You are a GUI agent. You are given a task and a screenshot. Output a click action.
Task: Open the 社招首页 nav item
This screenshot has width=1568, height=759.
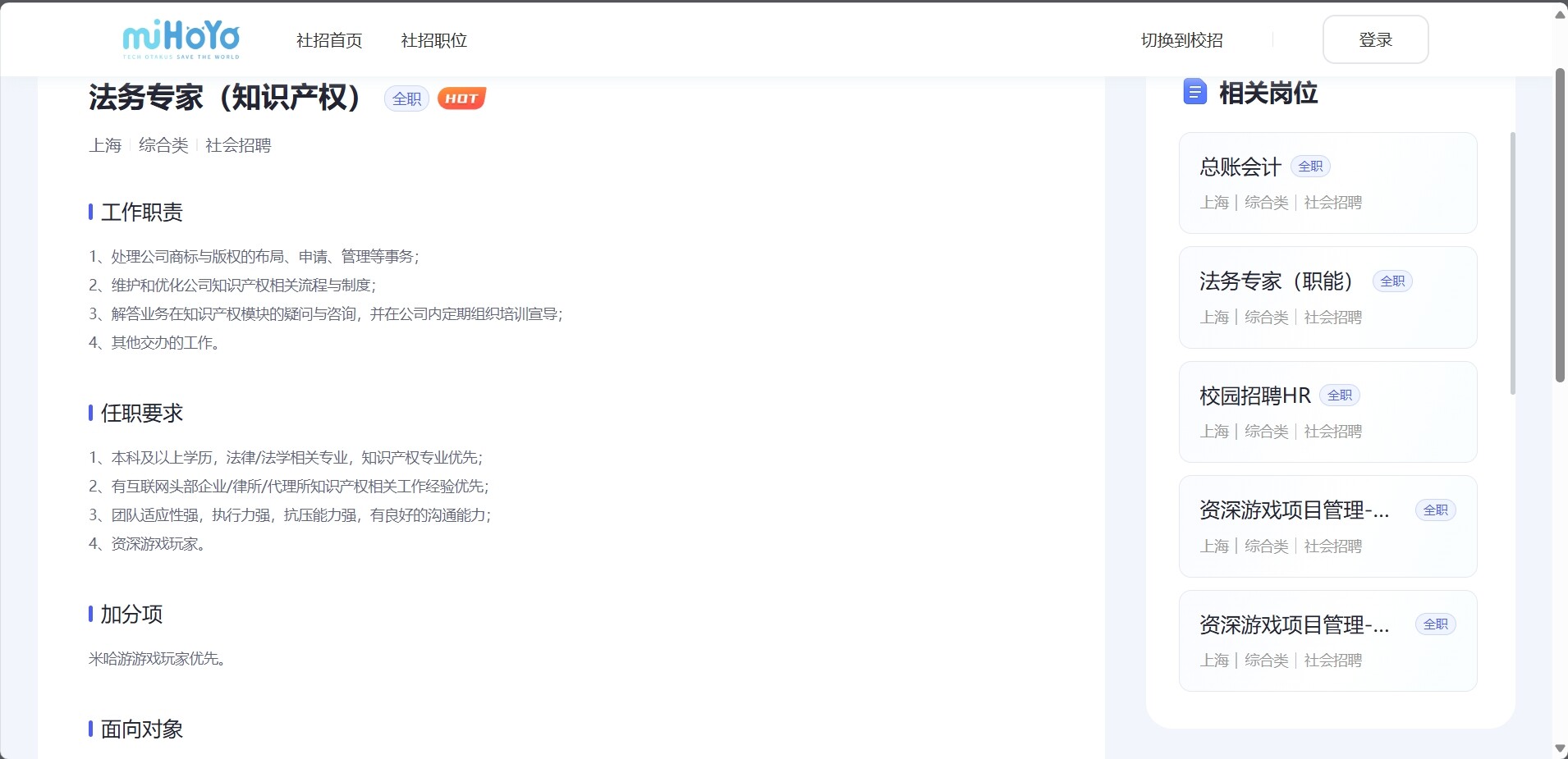click(329, 40)
